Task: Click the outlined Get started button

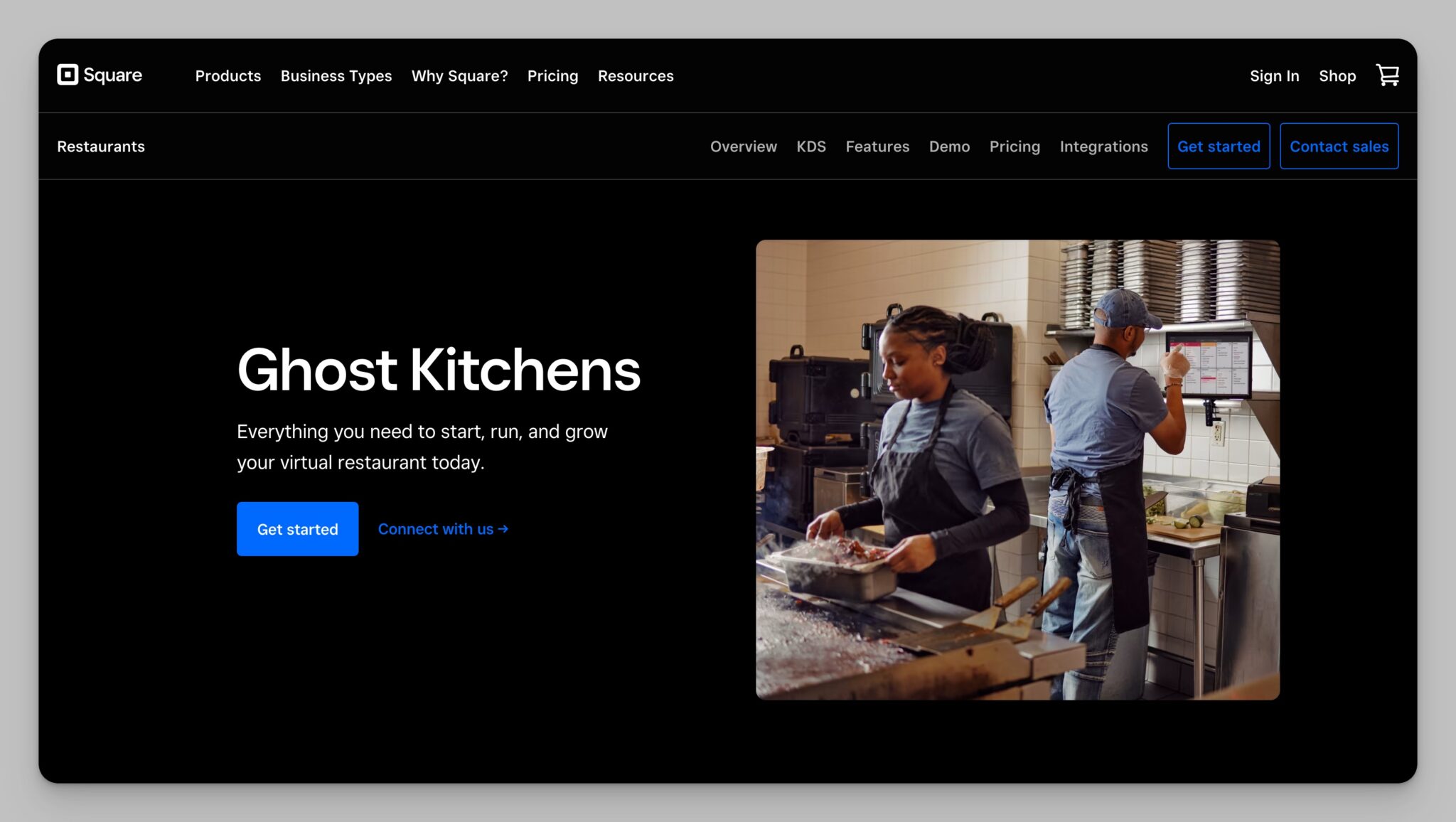Action: [1219, 146]
